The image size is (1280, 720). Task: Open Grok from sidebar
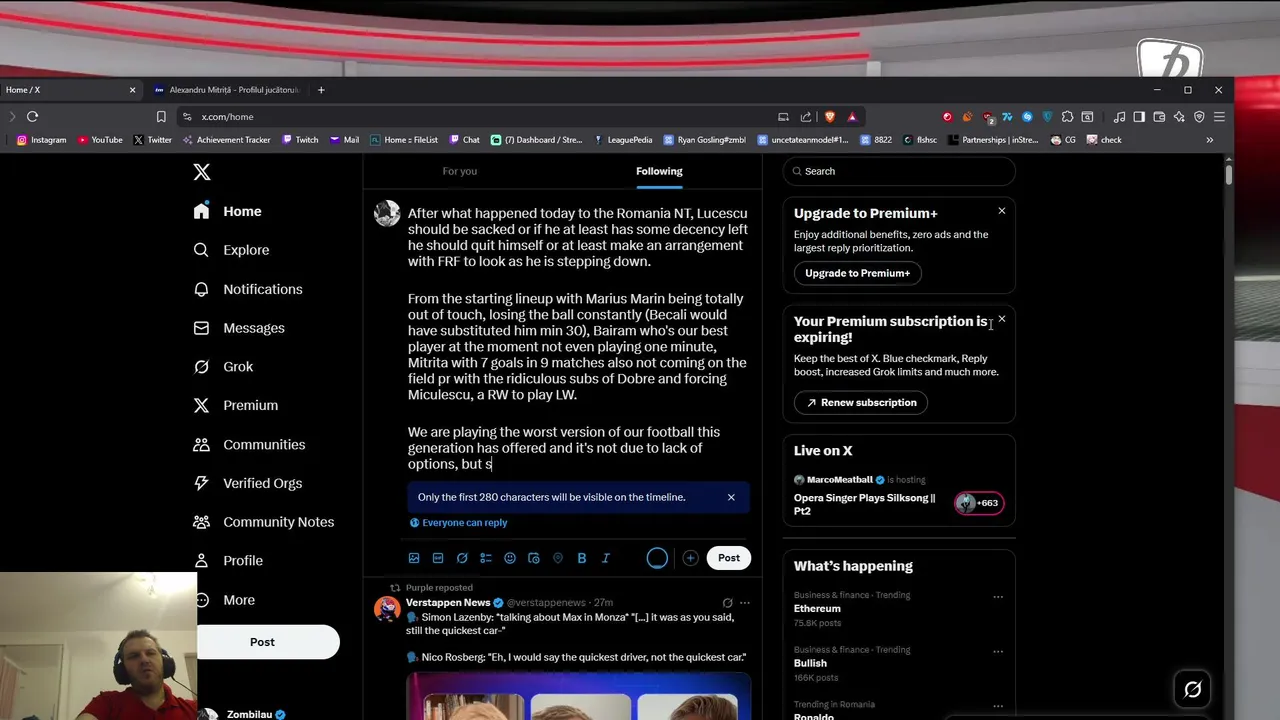click(x=224, y=367)
